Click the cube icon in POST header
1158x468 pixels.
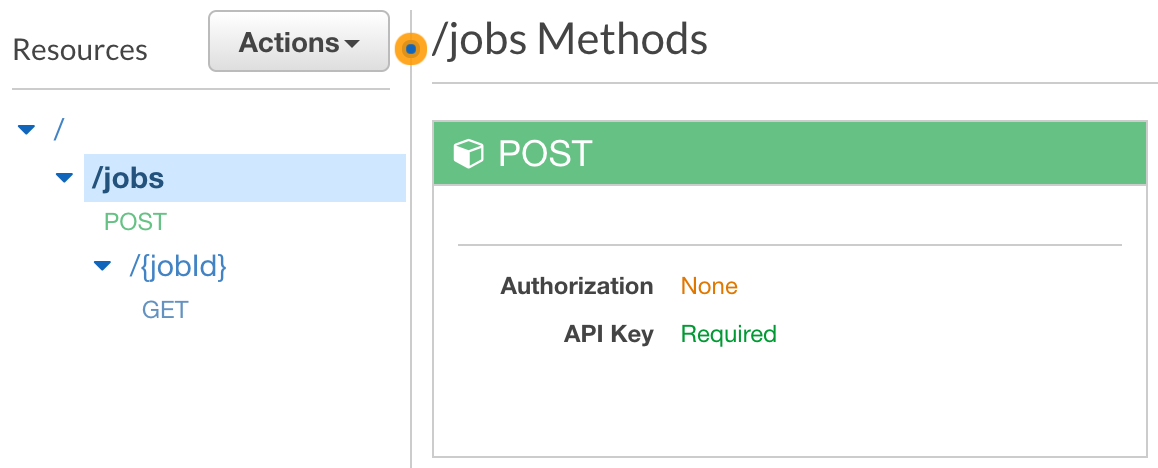coord(466,154)
